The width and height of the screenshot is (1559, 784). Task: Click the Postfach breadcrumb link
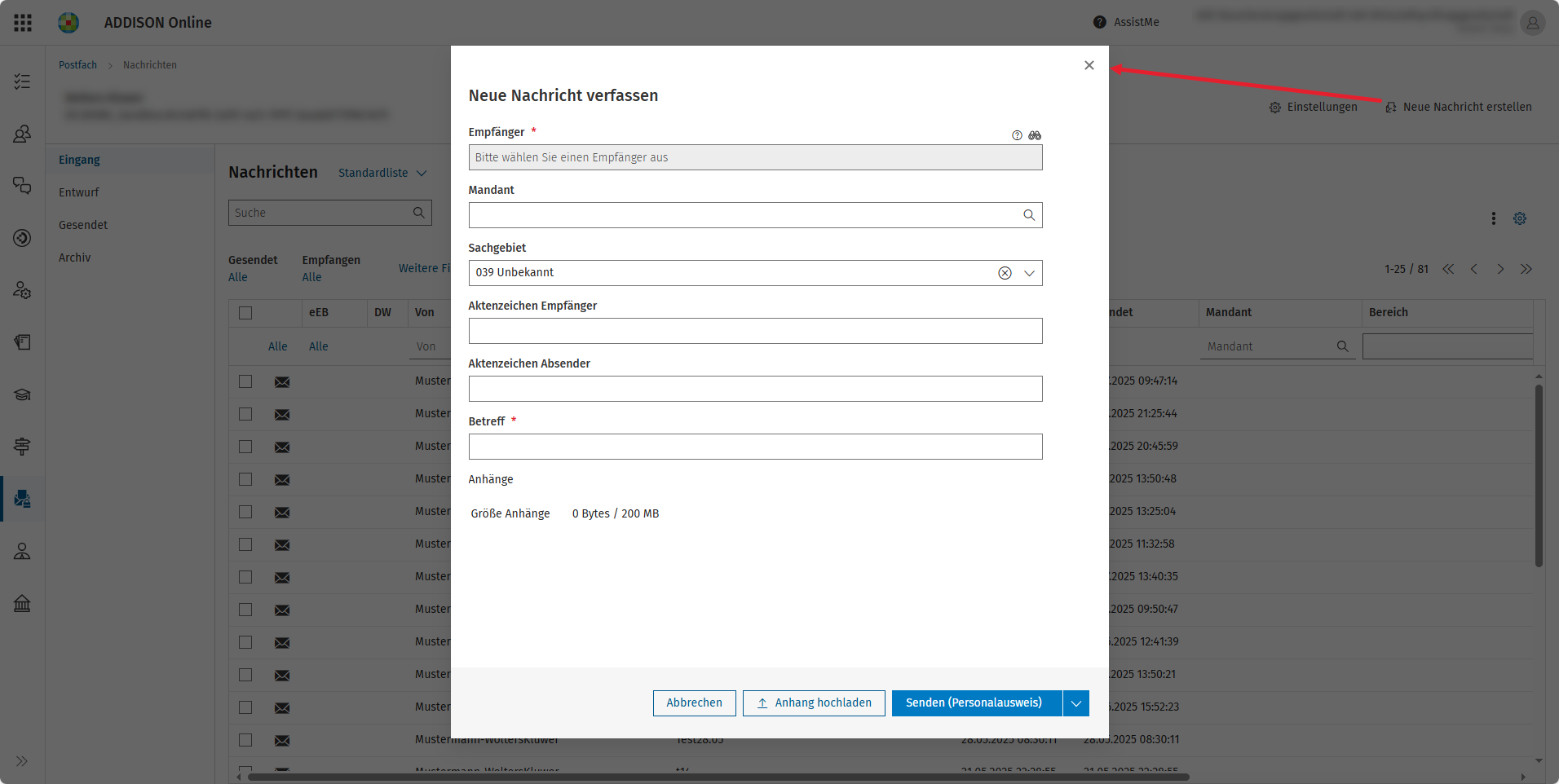click(77, 65)
